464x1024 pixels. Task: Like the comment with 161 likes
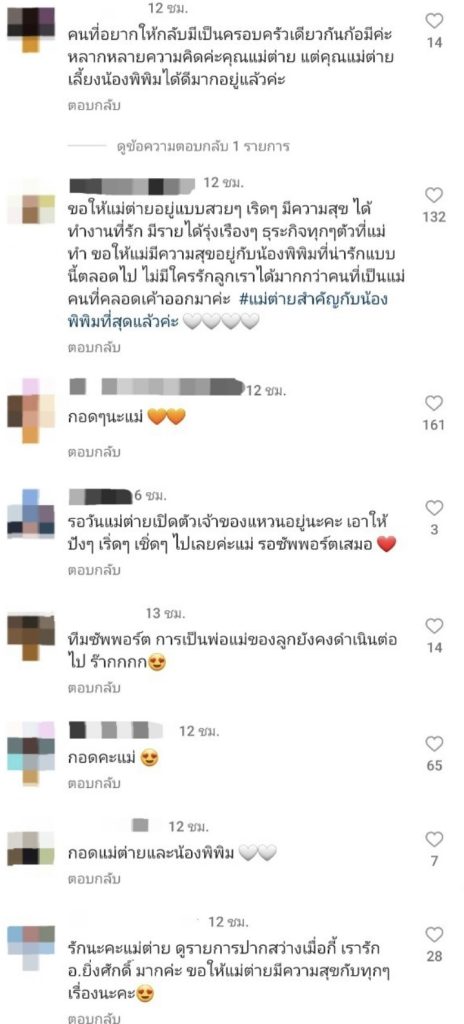(434, 403)
